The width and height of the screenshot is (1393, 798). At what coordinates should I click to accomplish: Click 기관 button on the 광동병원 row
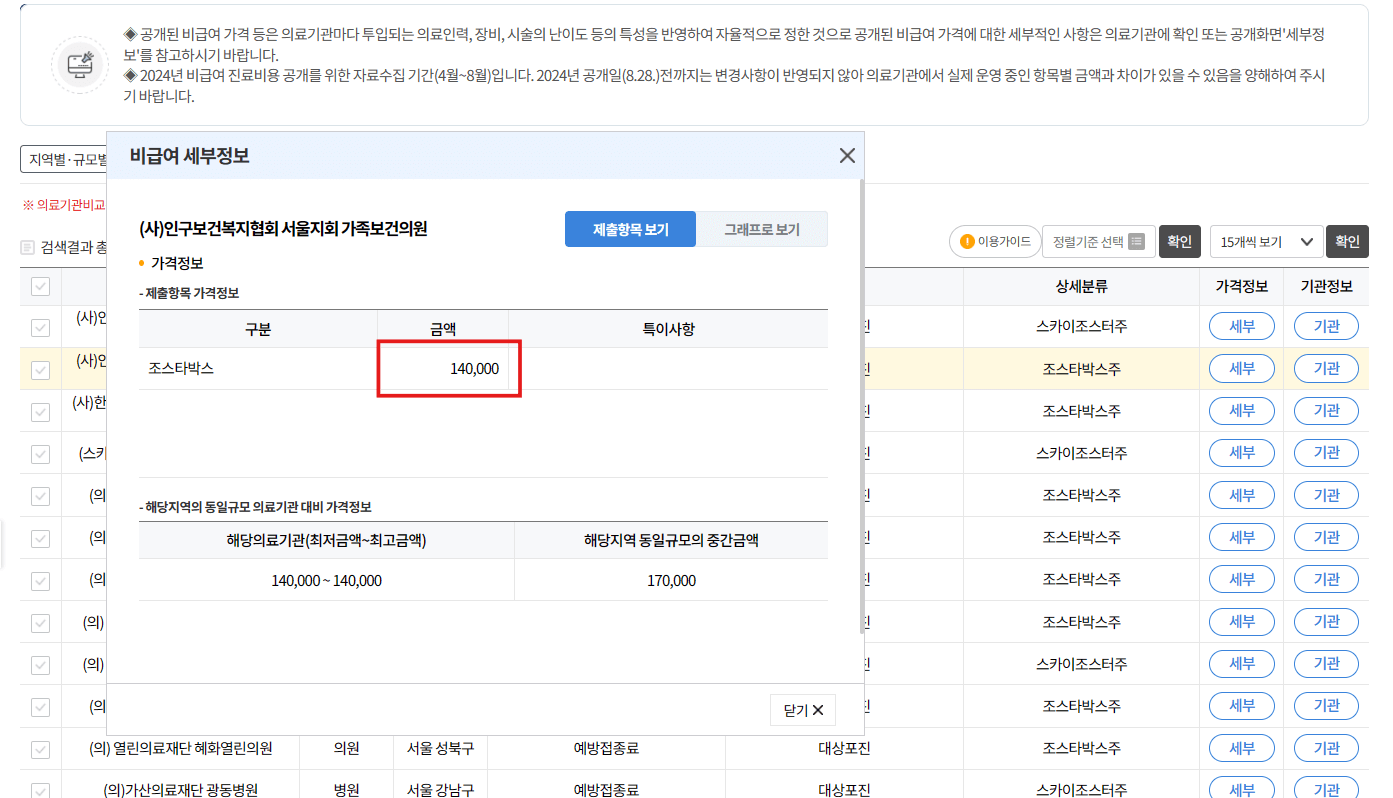(x=1326, y=788)
